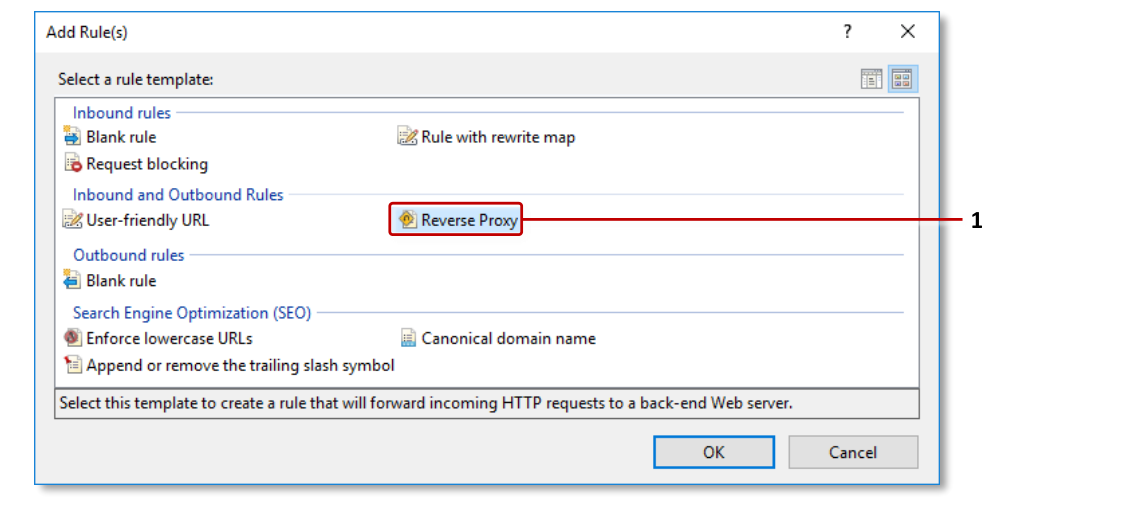This screenshot has height=507, width=1137.
Task: Select the outbound Blank rule template icon
Action: [72, 281]
